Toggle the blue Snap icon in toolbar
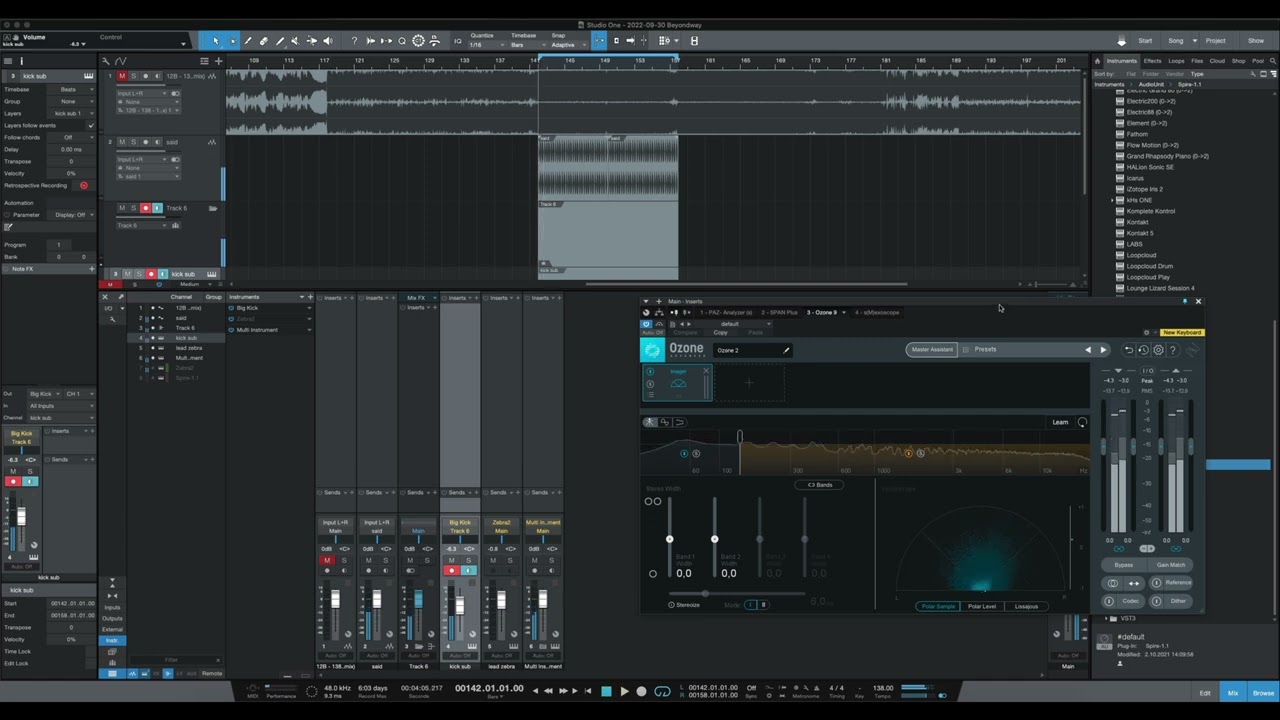Viewport: 1280px width, 720px height. click(x=599, y=41)
